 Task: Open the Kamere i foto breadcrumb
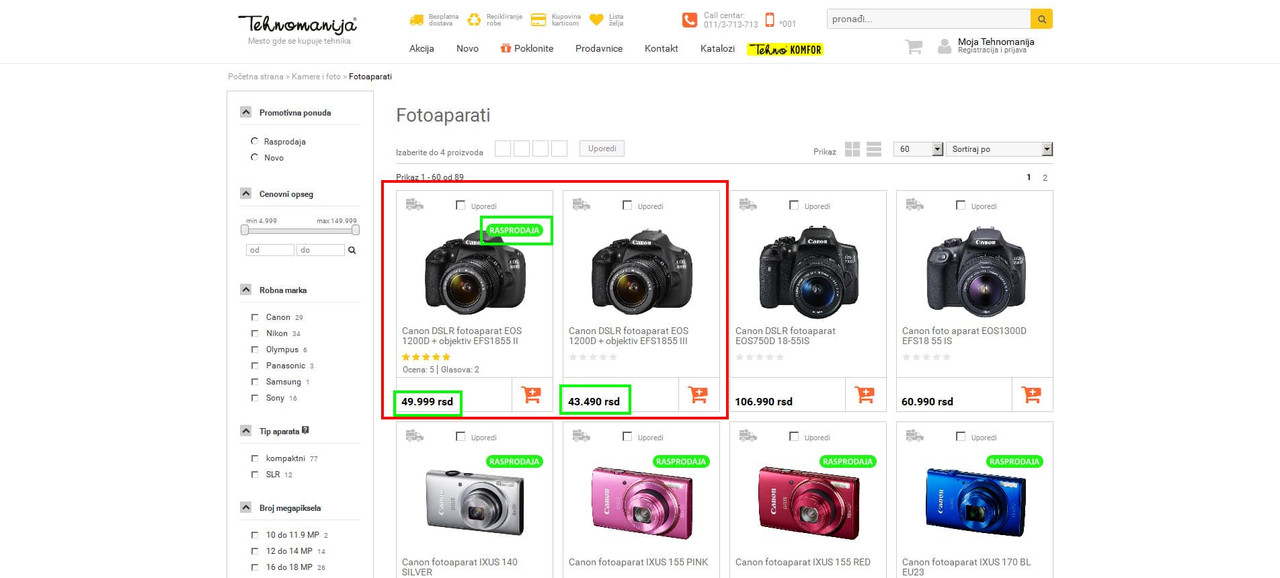(x=316, y=76)
